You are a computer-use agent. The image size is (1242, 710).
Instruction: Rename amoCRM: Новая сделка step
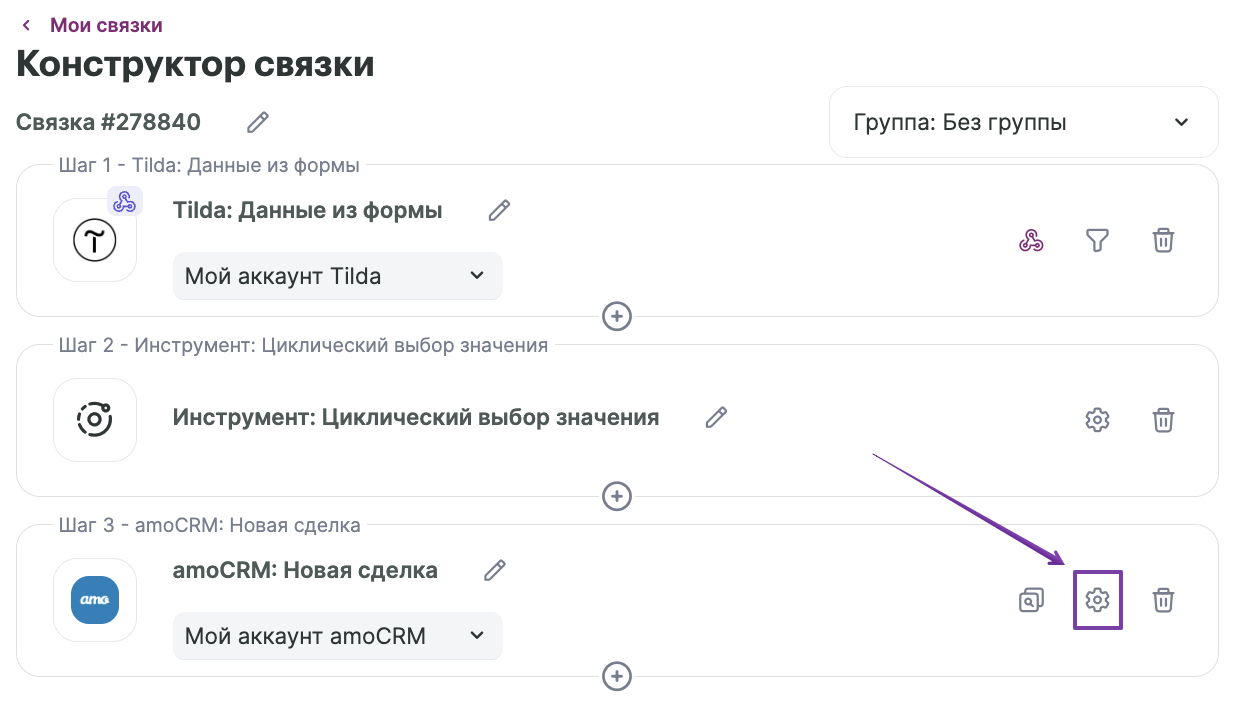coord(494,571)
